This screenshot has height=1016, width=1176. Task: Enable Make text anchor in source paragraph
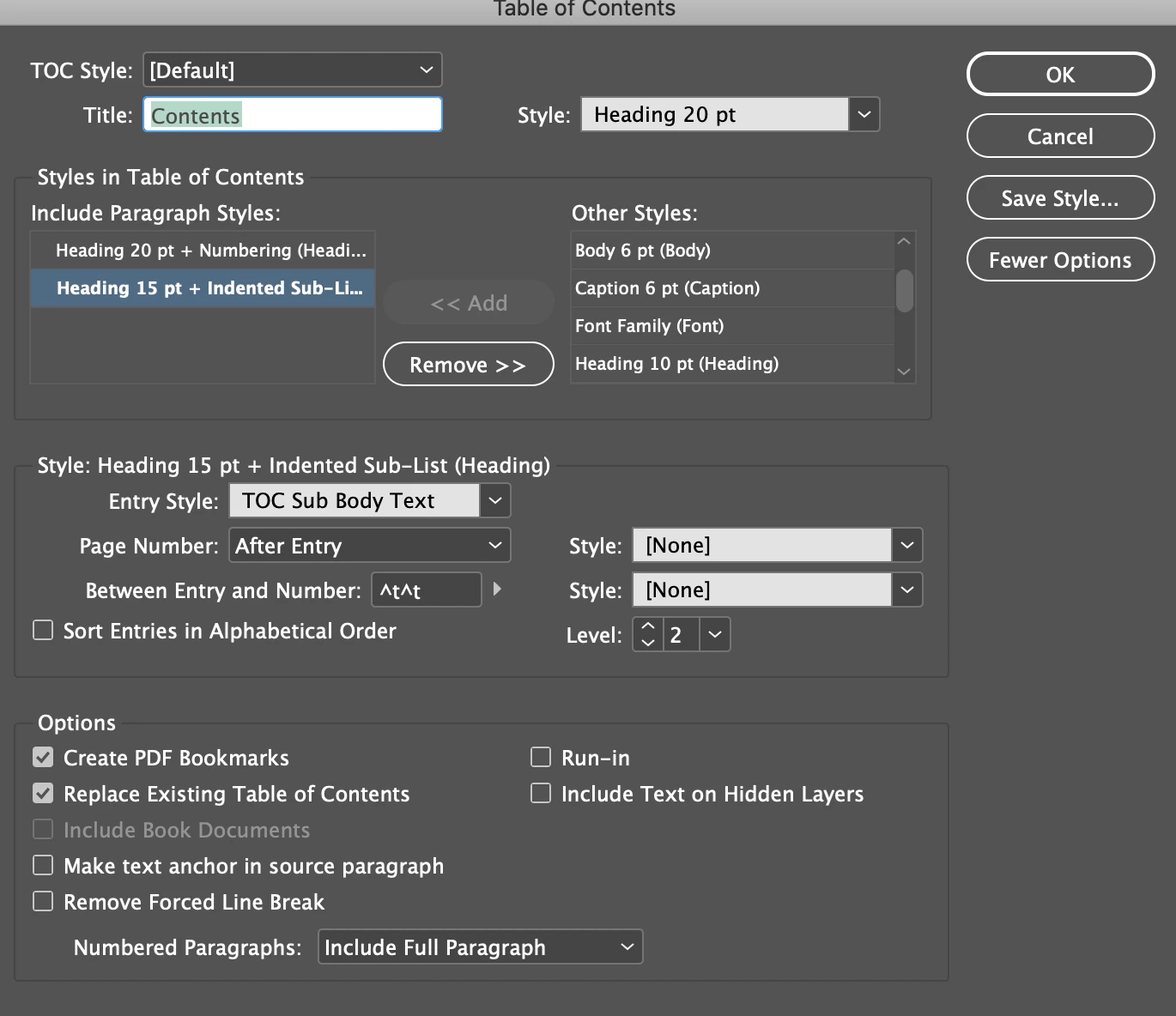43,866
